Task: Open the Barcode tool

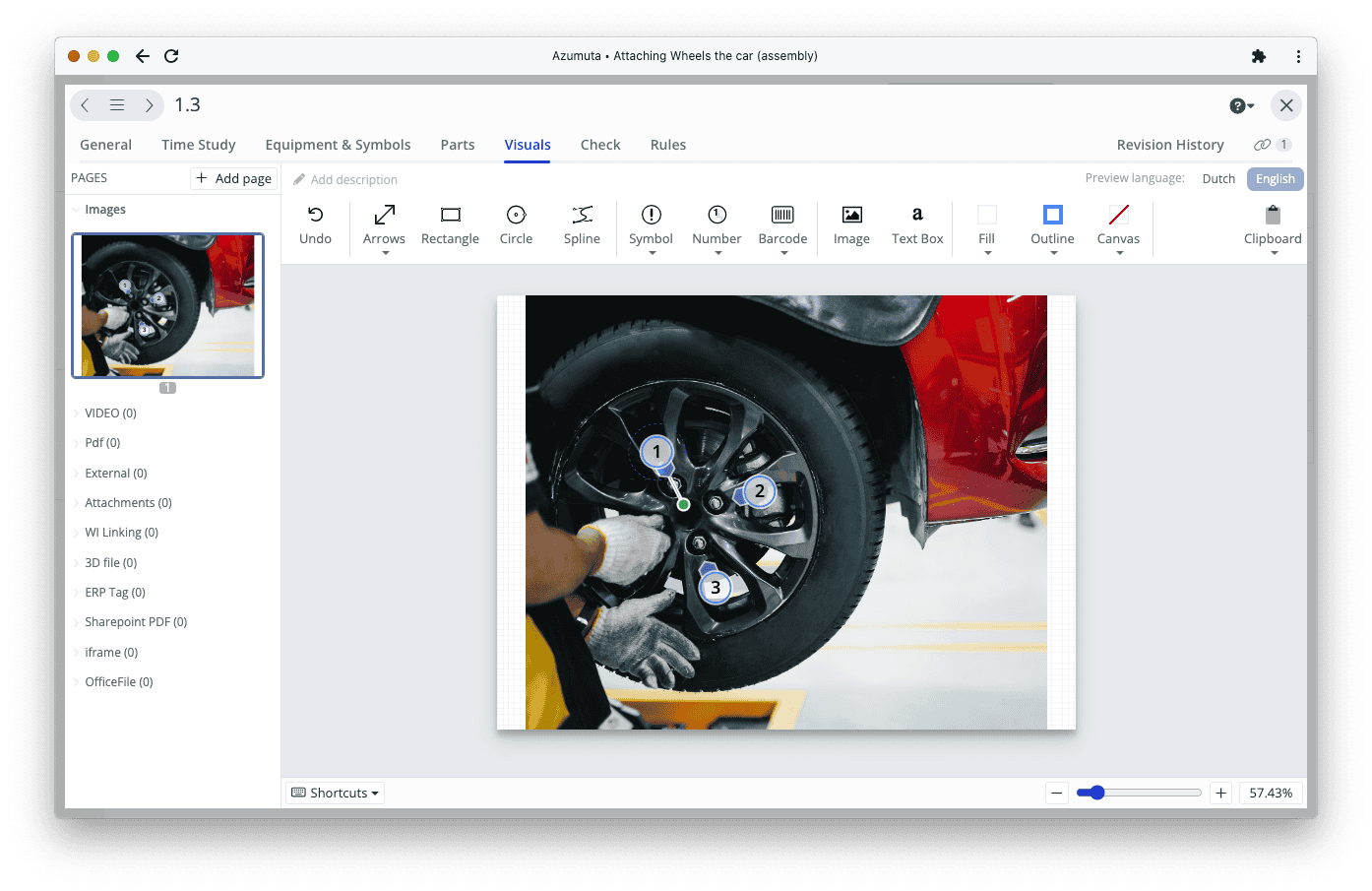Action: click(x=782, y=216)
